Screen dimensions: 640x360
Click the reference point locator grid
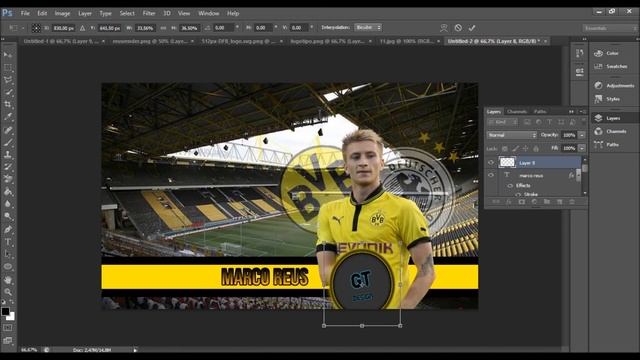pyautogui.click(x=36, y=28)
